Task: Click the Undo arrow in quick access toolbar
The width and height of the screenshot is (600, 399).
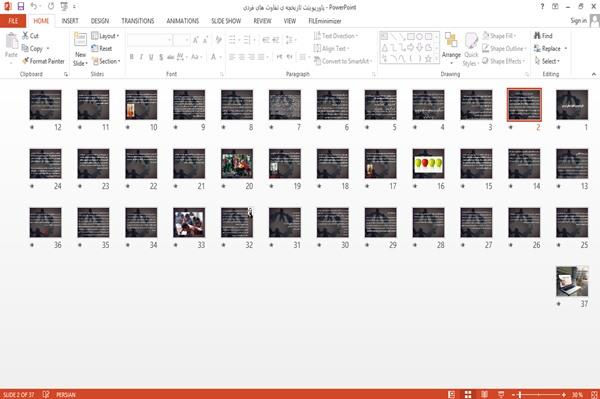Action: click(34, 7)
